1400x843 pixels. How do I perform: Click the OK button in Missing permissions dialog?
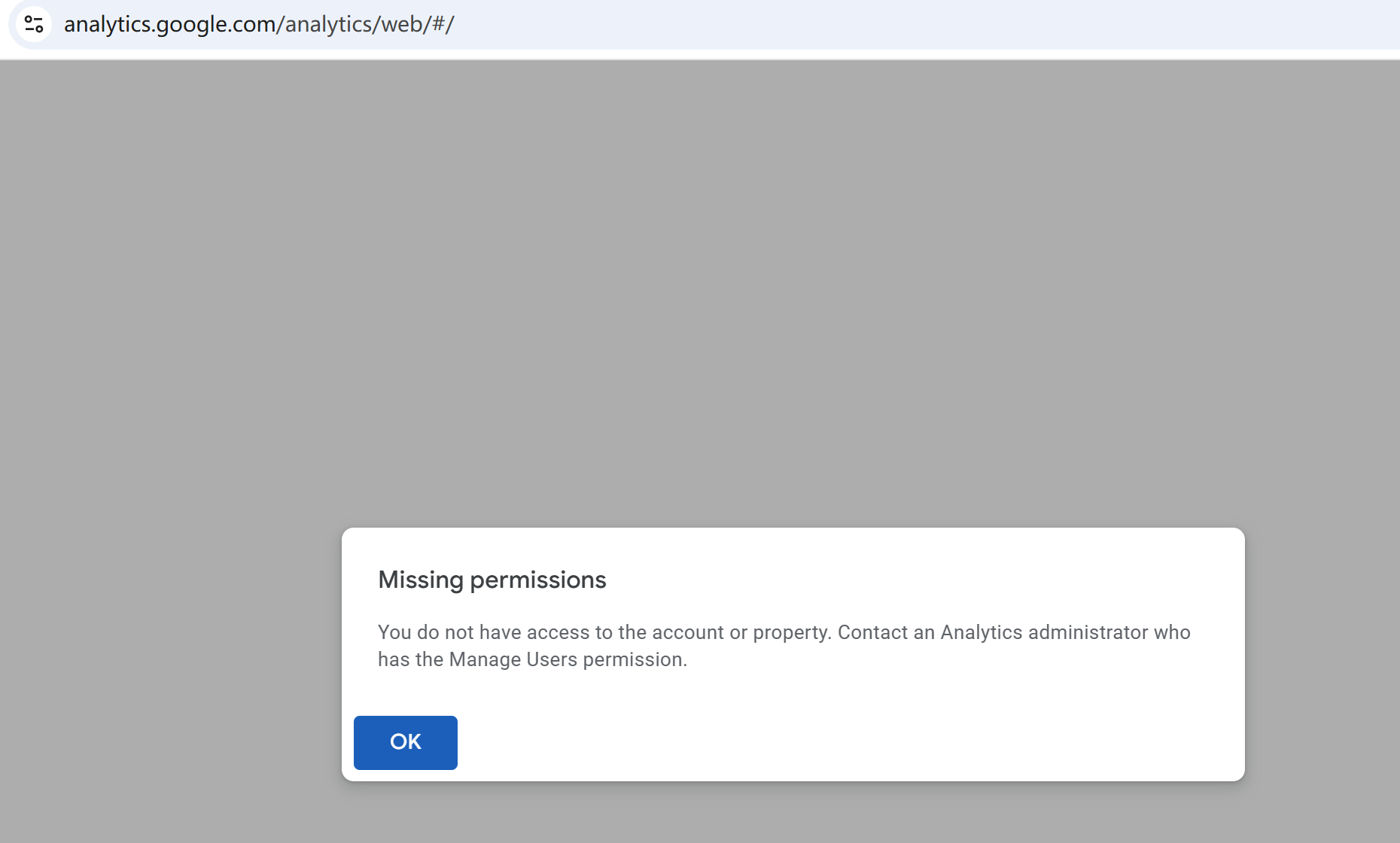pyautogui.click(x=406, y=742)
